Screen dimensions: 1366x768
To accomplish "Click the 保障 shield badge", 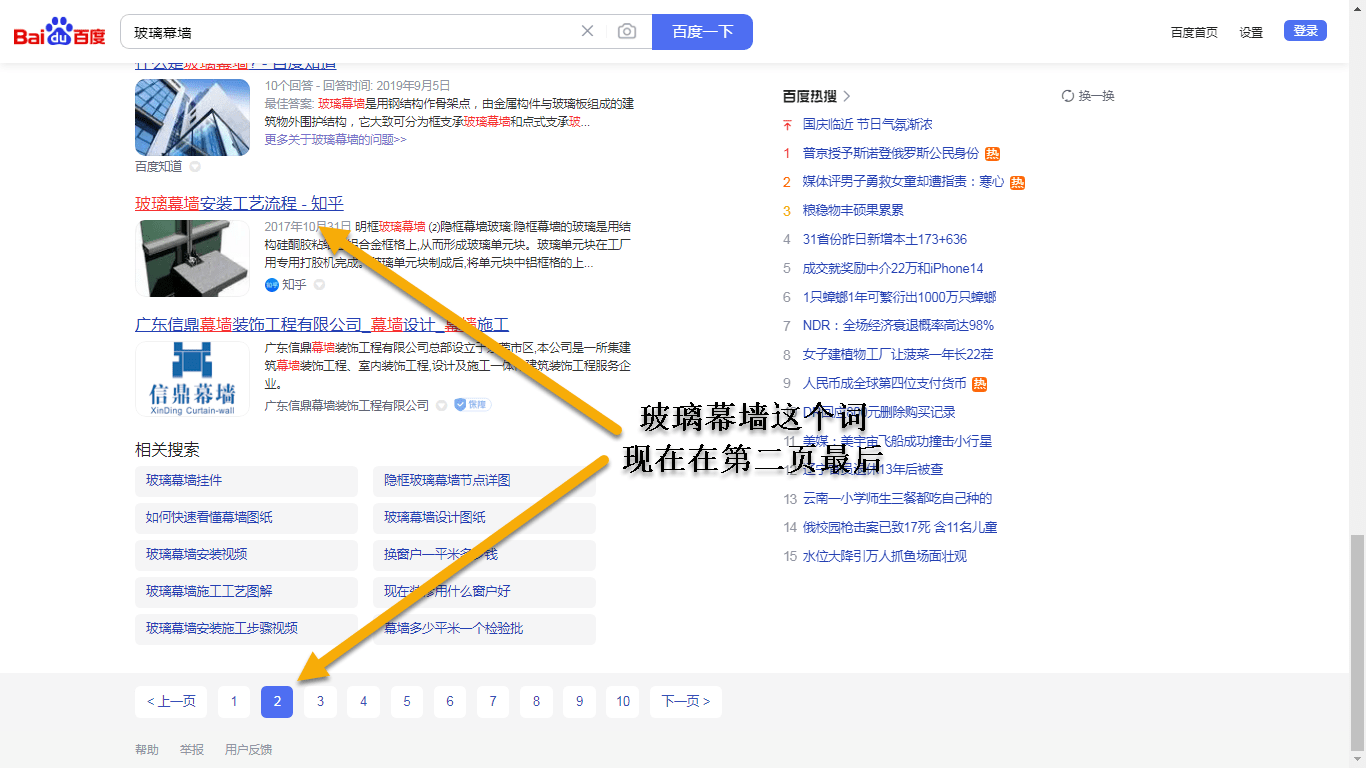I will (x=472, y=405).
